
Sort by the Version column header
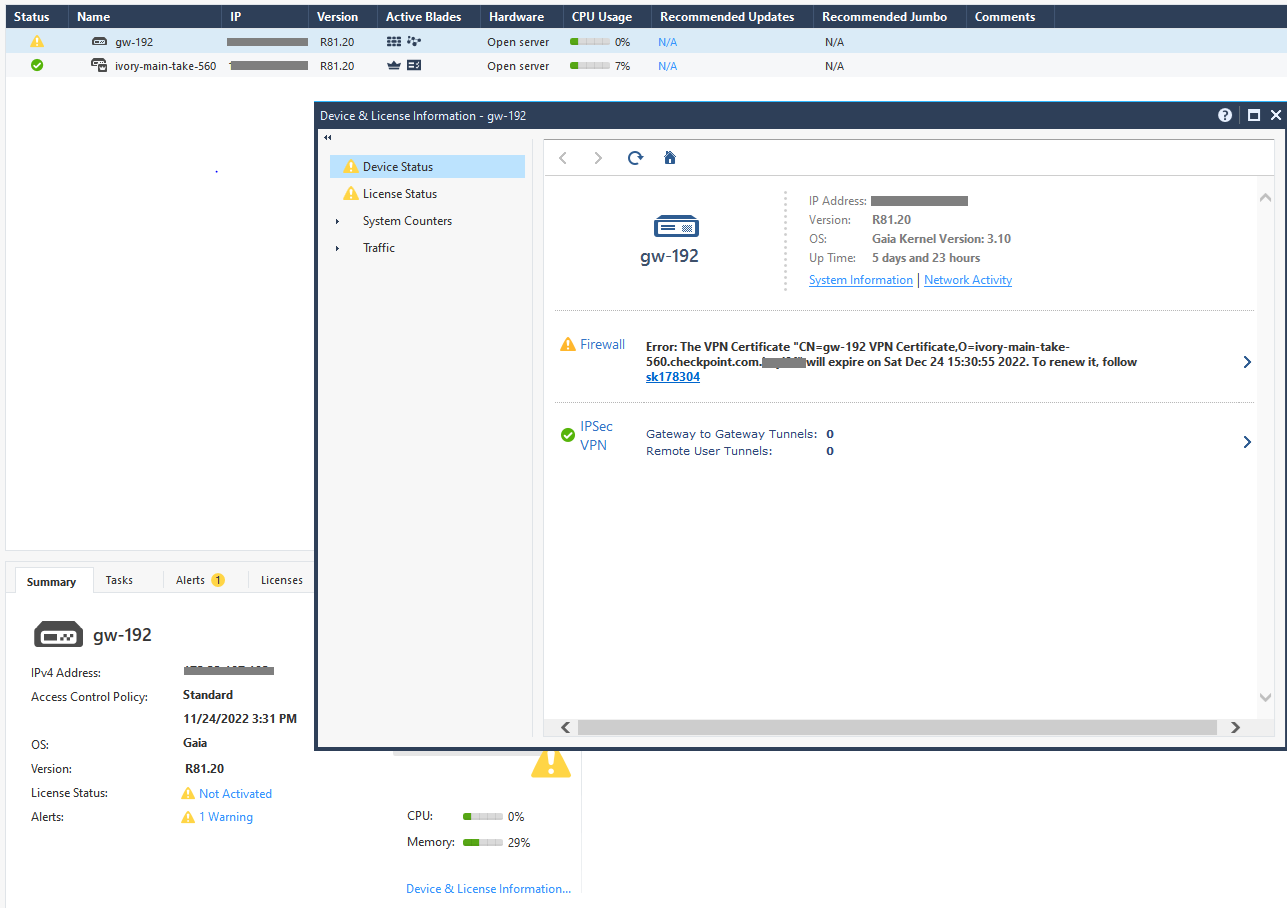click(x=343, y=17)
